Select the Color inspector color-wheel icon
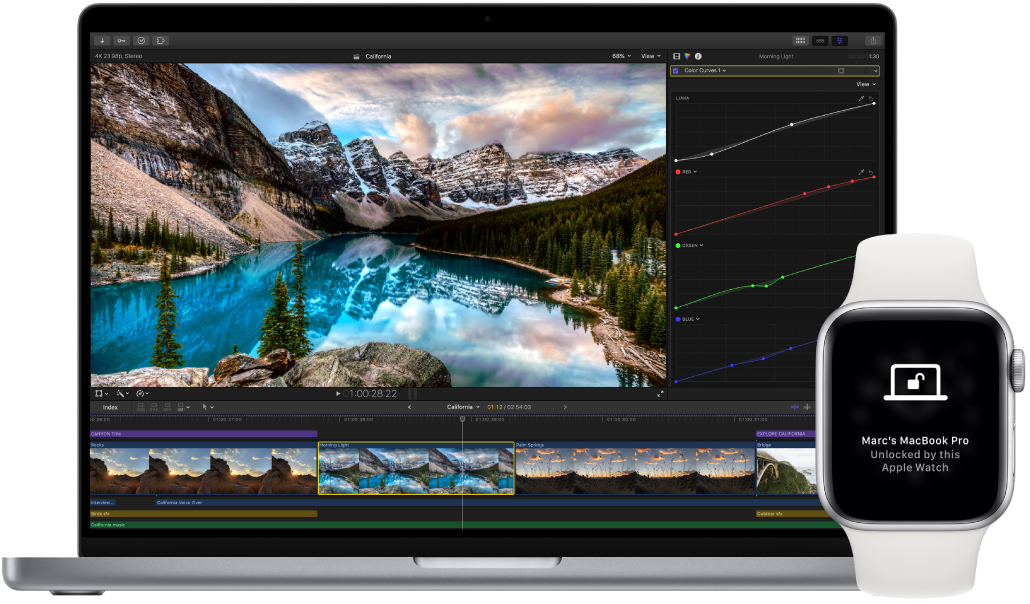The height and width of the screenshot is (604, 1030). pyautogui.click(x=687, y=56)
